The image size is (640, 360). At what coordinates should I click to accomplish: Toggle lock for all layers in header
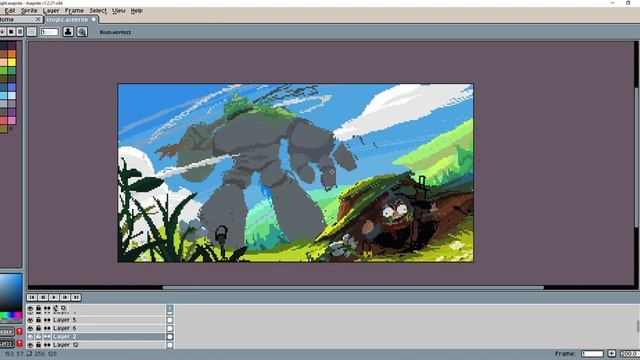pyautogui.click(x=39, y=309)
